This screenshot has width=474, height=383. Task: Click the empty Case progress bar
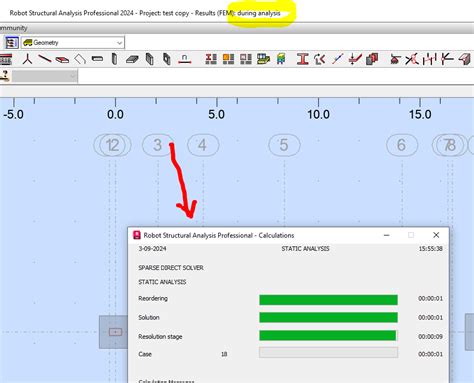click(x=328, y=353)
